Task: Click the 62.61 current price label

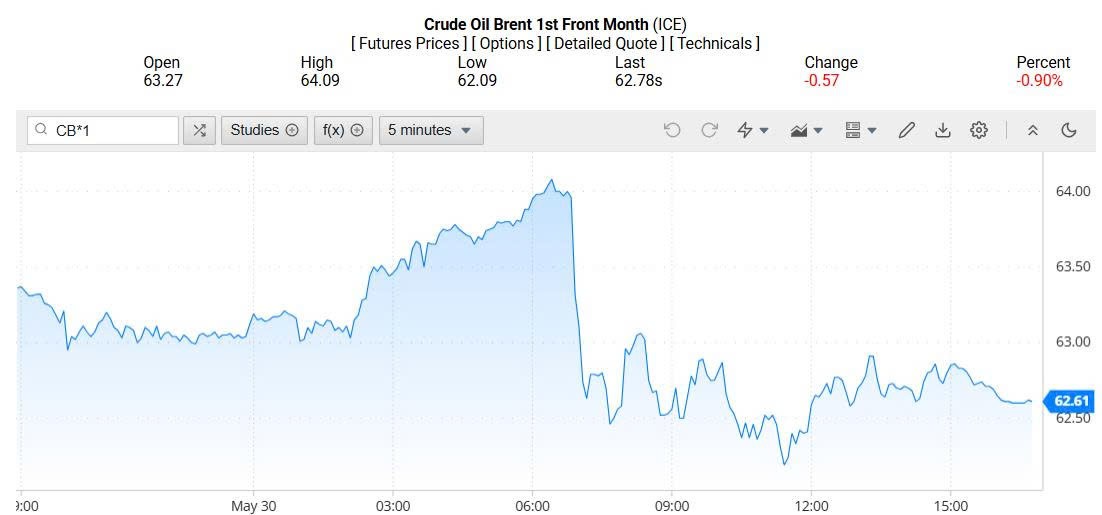Action: [x=1071, y=401]
